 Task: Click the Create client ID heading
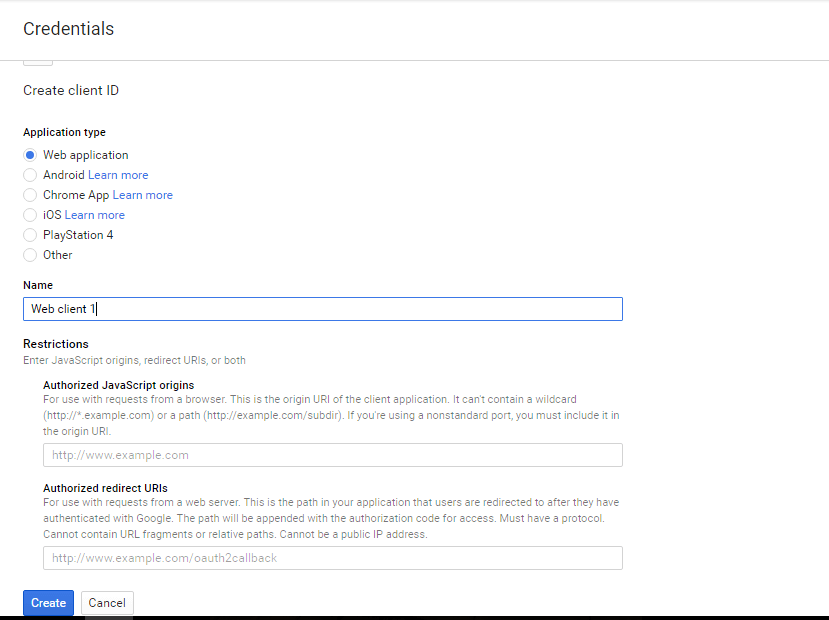click(71, 90)
